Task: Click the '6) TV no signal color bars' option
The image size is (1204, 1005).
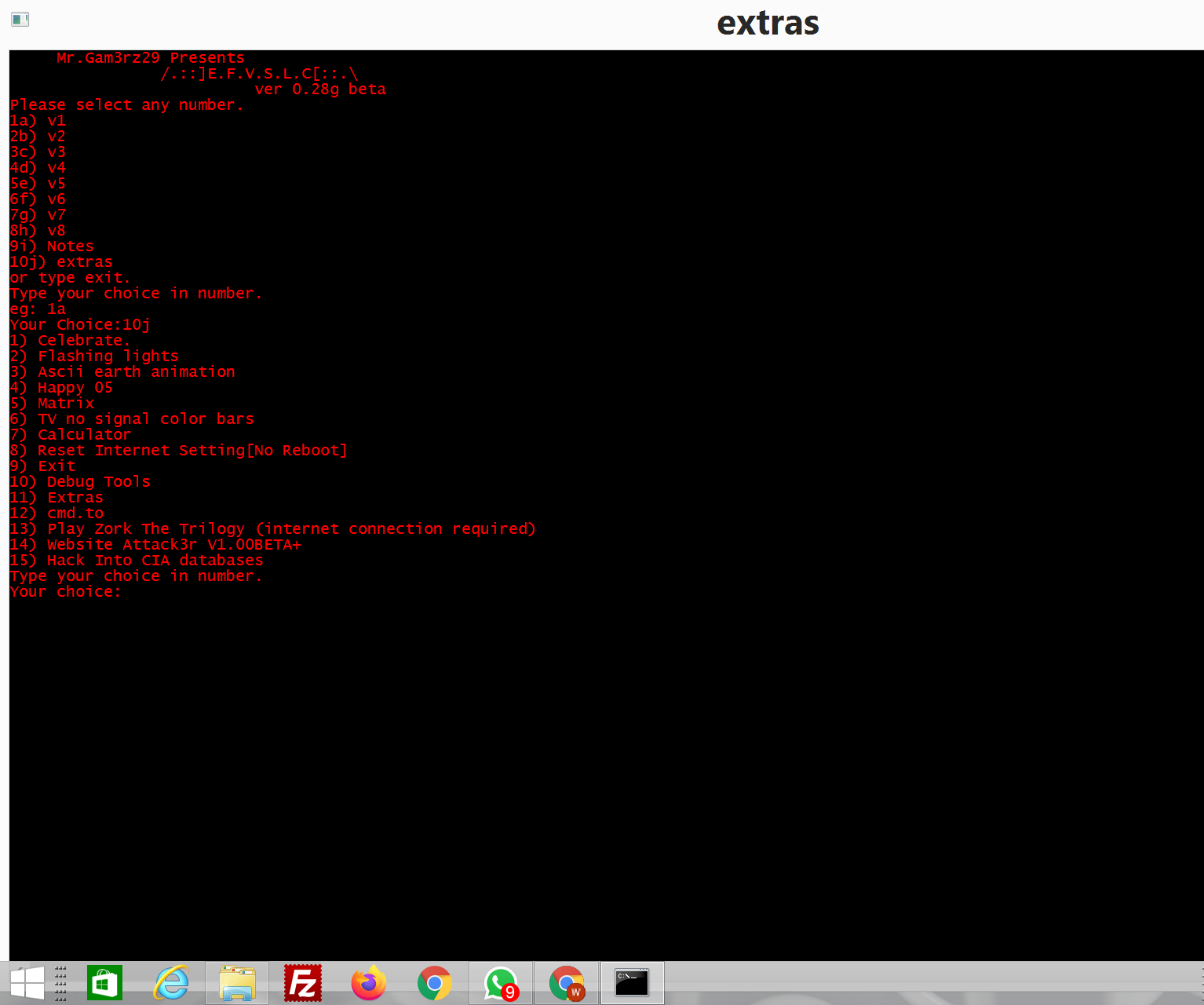Action: 132,419
